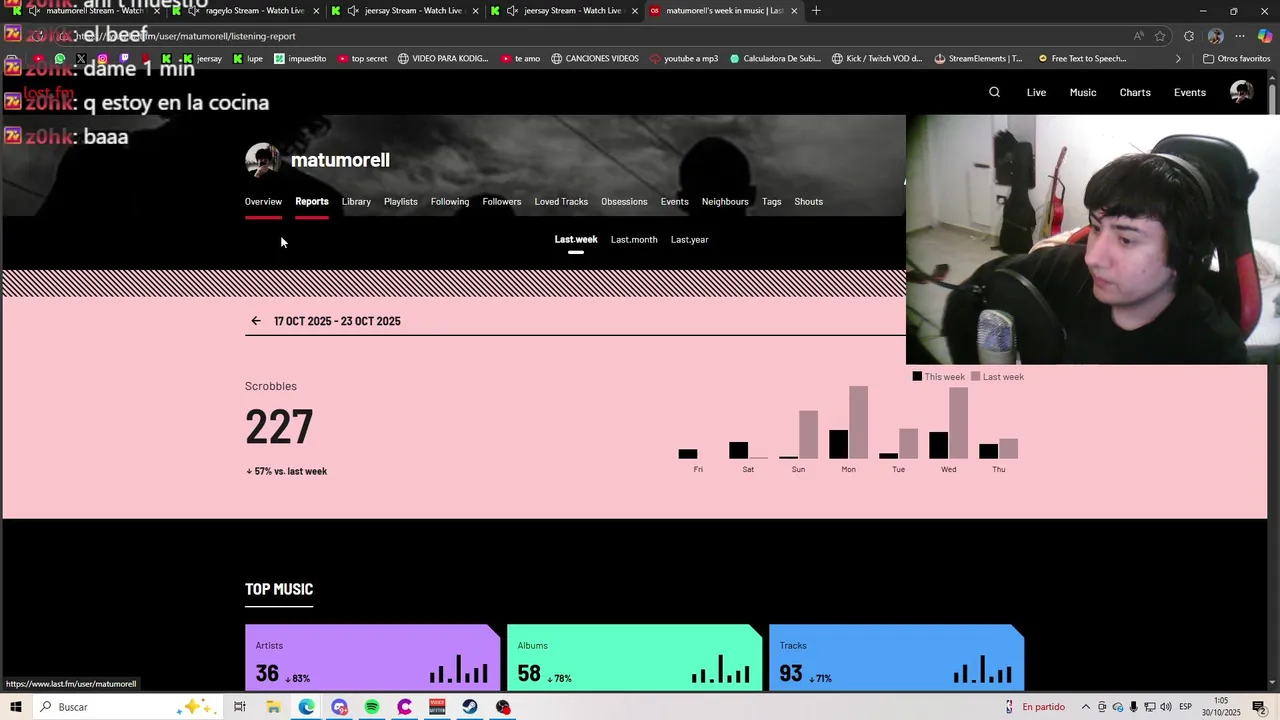The width and height of the screenshot is (1280, 720).
Task: Open the Tracks top music card
Action: click(896, 657)
